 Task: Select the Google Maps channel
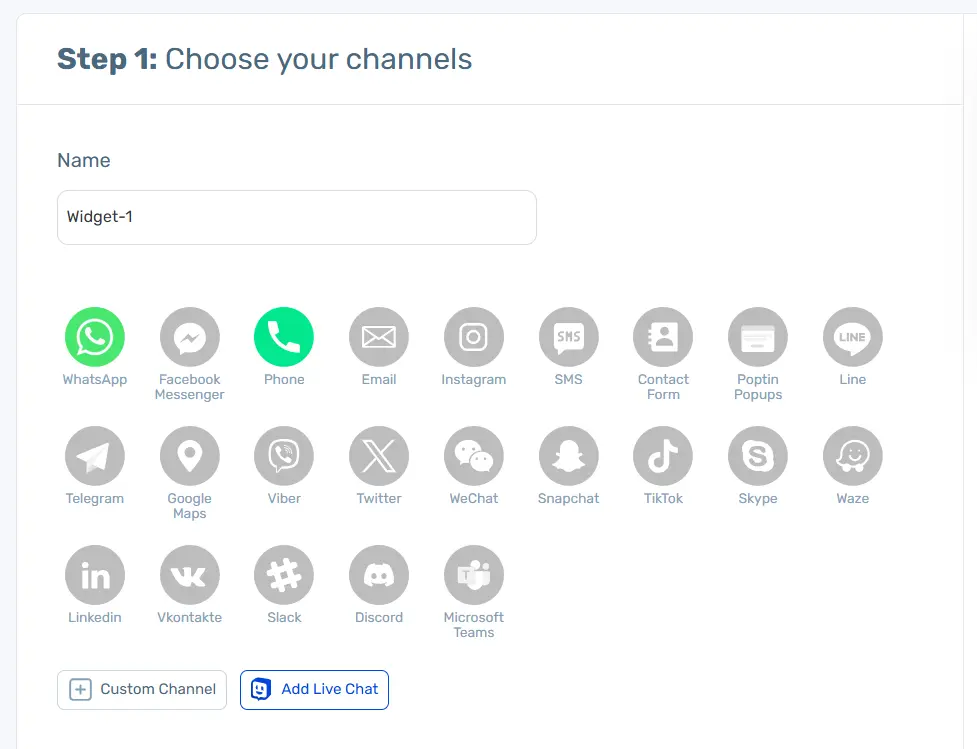pos(190,456)
